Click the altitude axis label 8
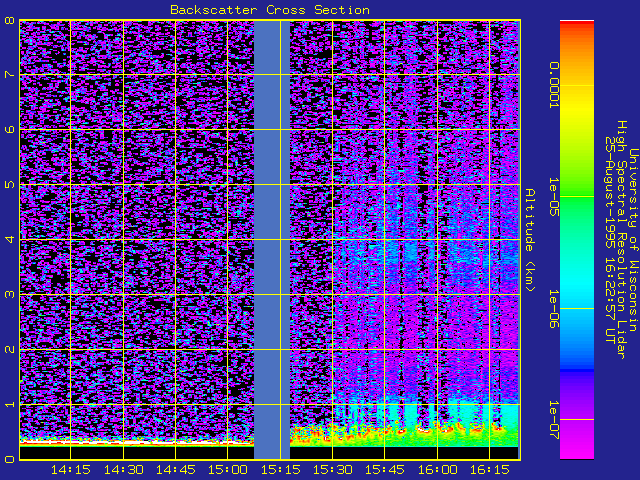The image size is (640, 480). point(9,20)
